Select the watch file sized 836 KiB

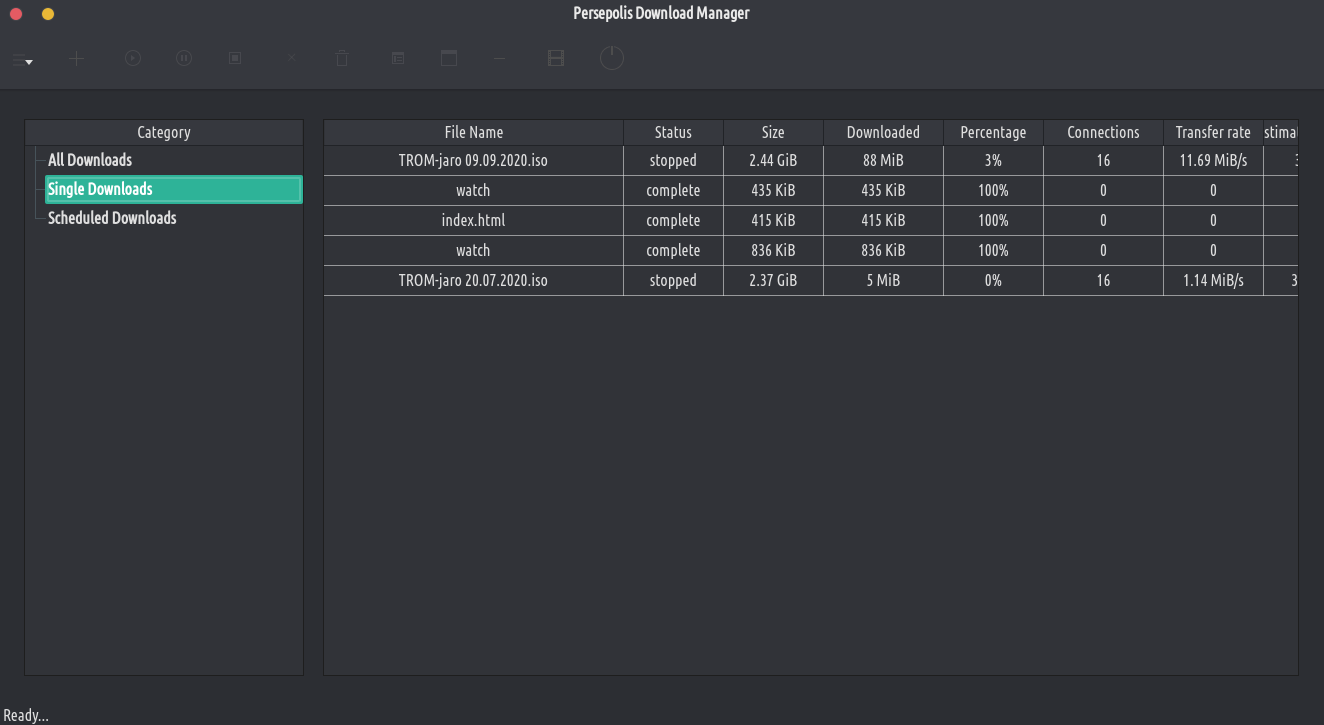(x=474, y=250)
